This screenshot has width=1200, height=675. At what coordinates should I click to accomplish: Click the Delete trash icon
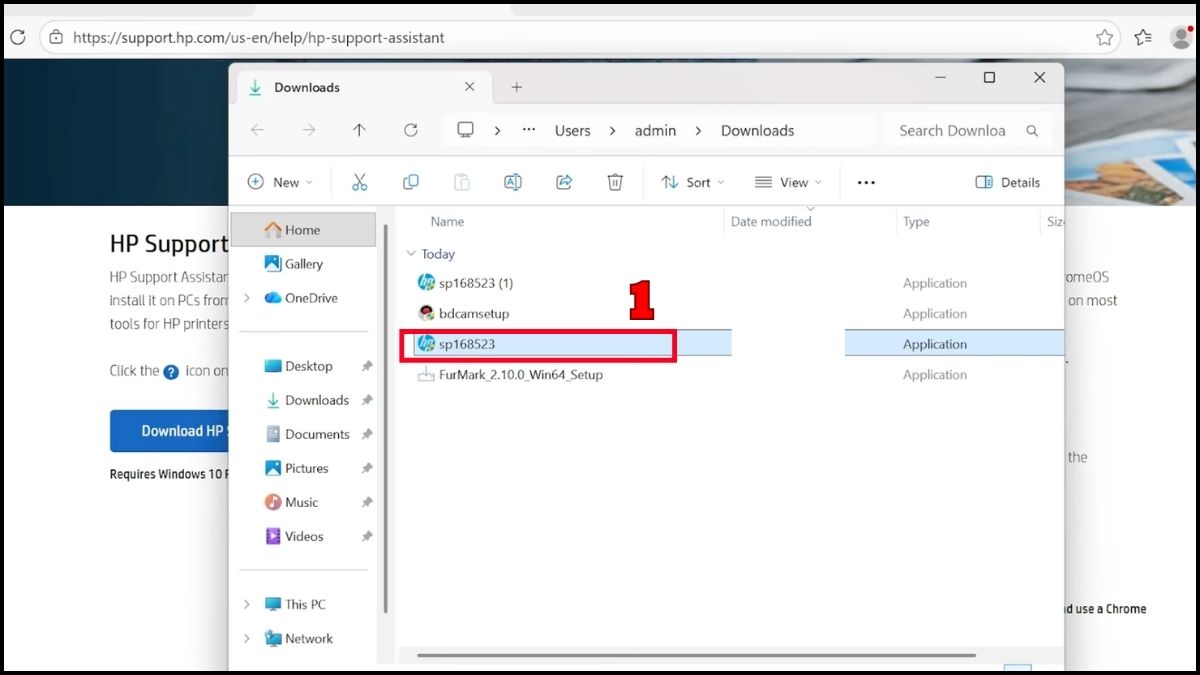615,182
